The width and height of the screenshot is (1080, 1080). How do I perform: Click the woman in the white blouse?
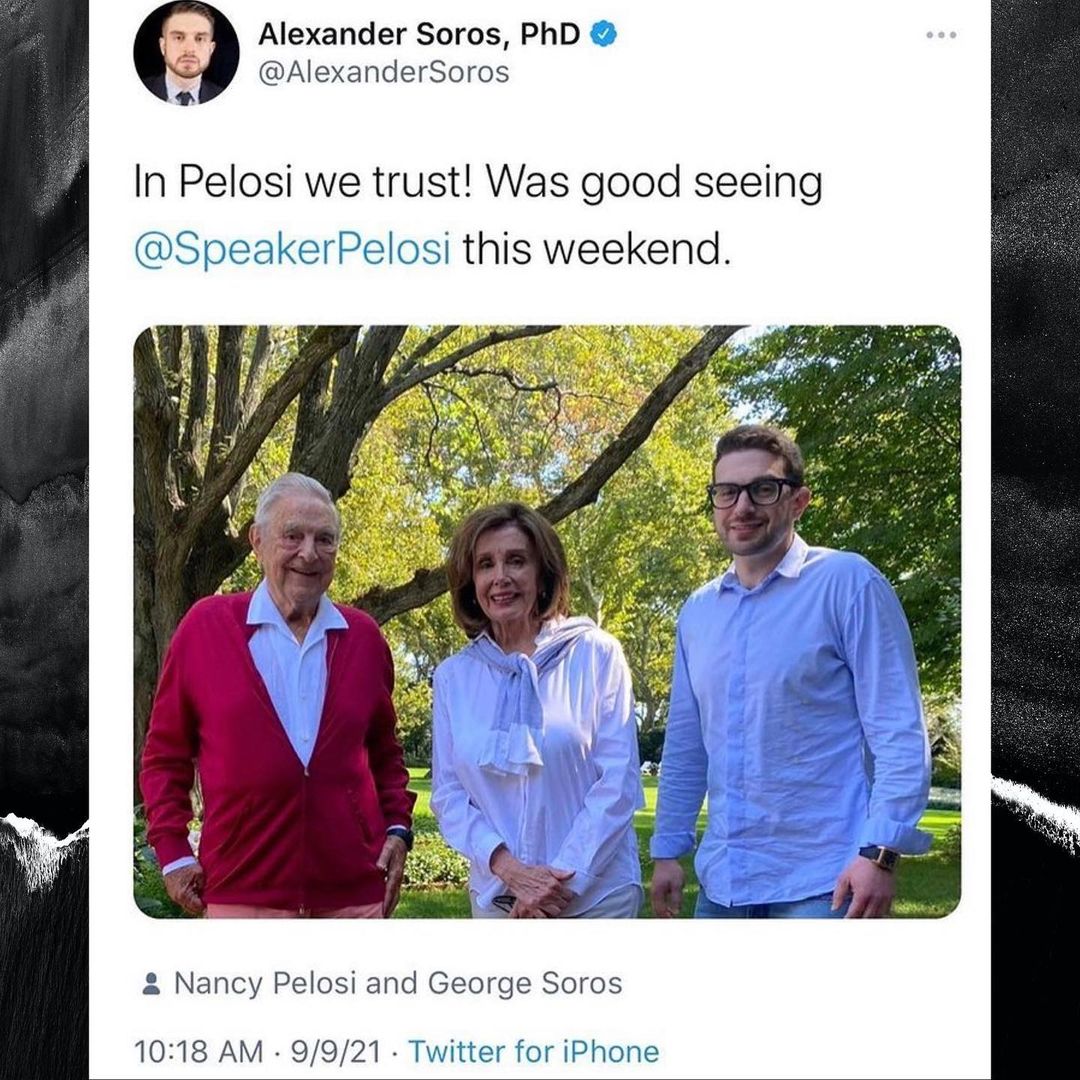click(x=537, y=711)
